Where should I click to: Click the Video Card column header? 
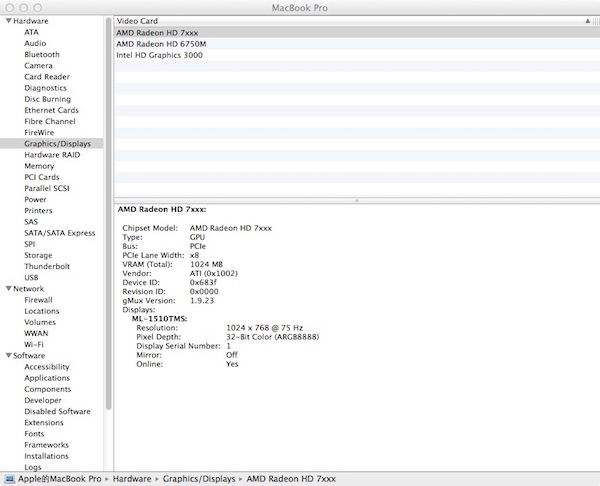pyautogui.click(x=357, y=21)
